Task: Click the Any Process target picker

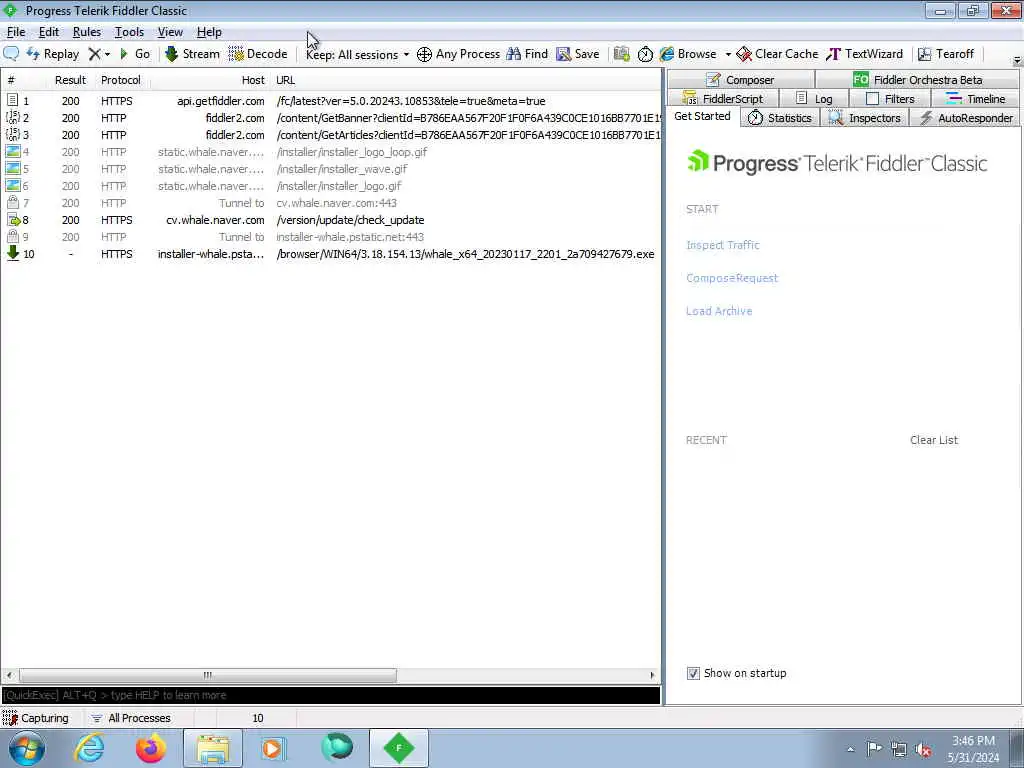Action: coord(458,54)
